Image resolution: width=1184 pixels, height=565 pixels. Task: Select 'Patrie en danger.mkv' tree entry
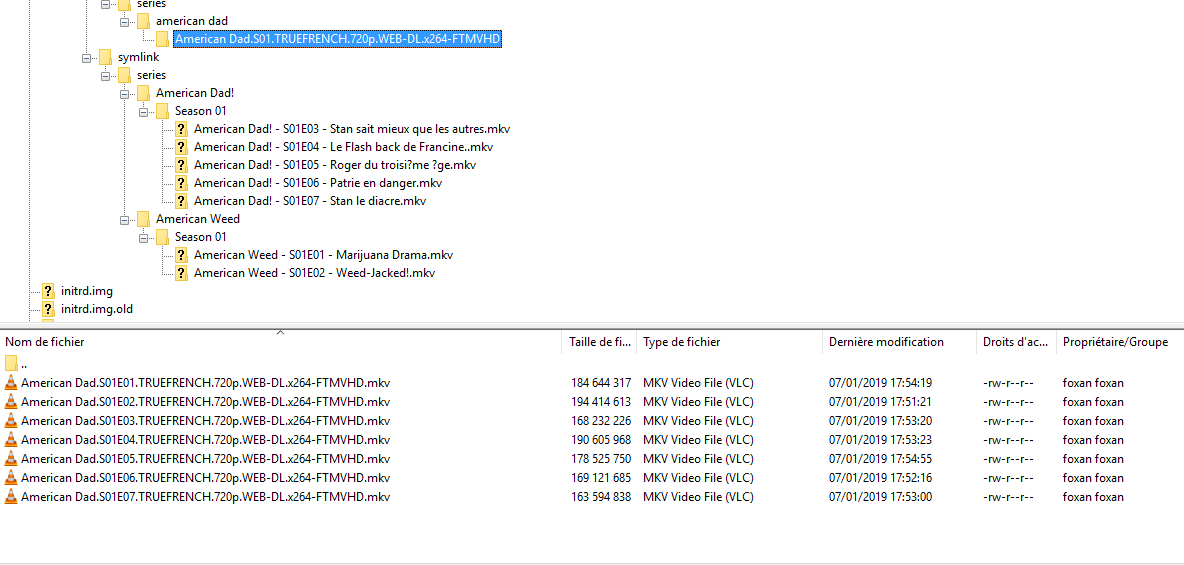pos(318,184)
